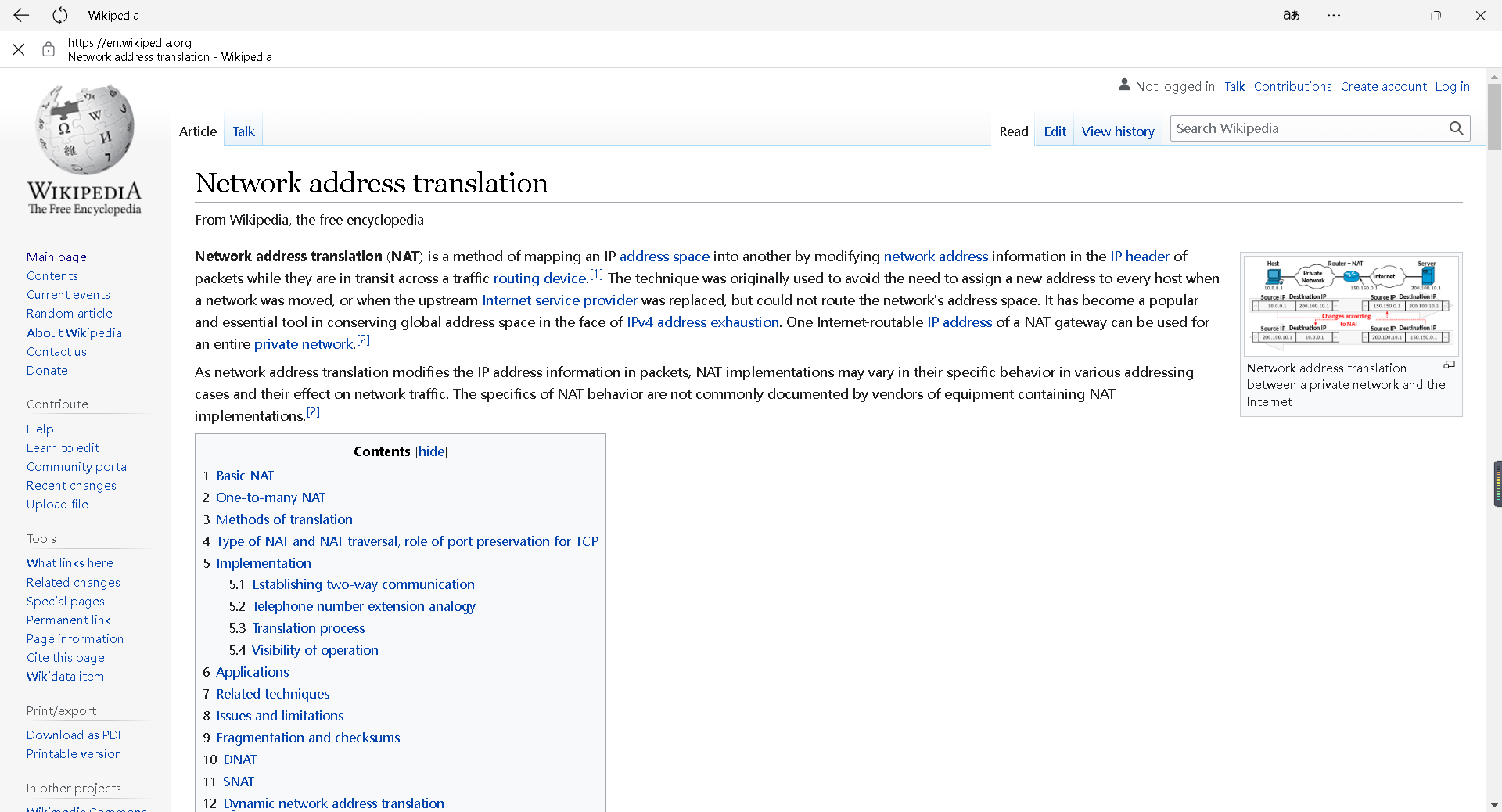Follow the routing device link
The image size is (1502, 812).
tap(540, 278)
